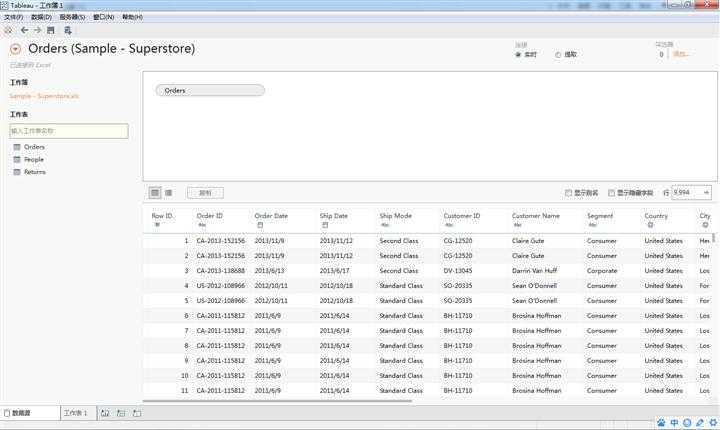Click Ship Mode Abc type icon

385,225
